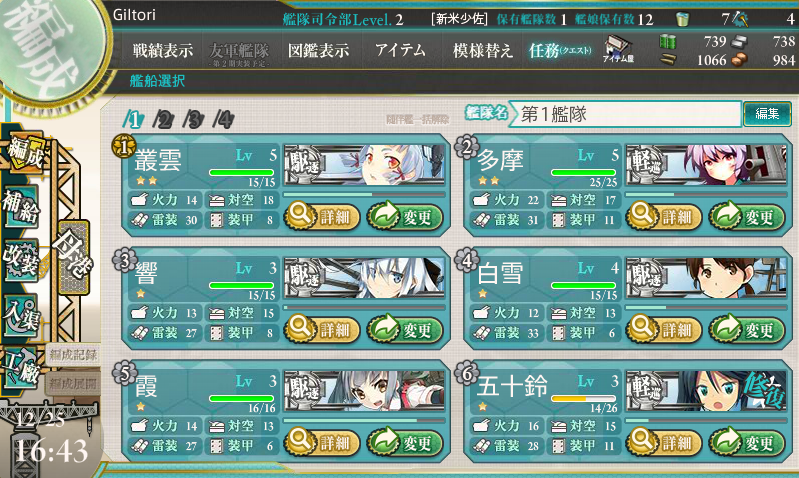The height and width of the screenshot is (478, 799).
Task: Open the アイテム屋 item shop icon
Action: 618,49
